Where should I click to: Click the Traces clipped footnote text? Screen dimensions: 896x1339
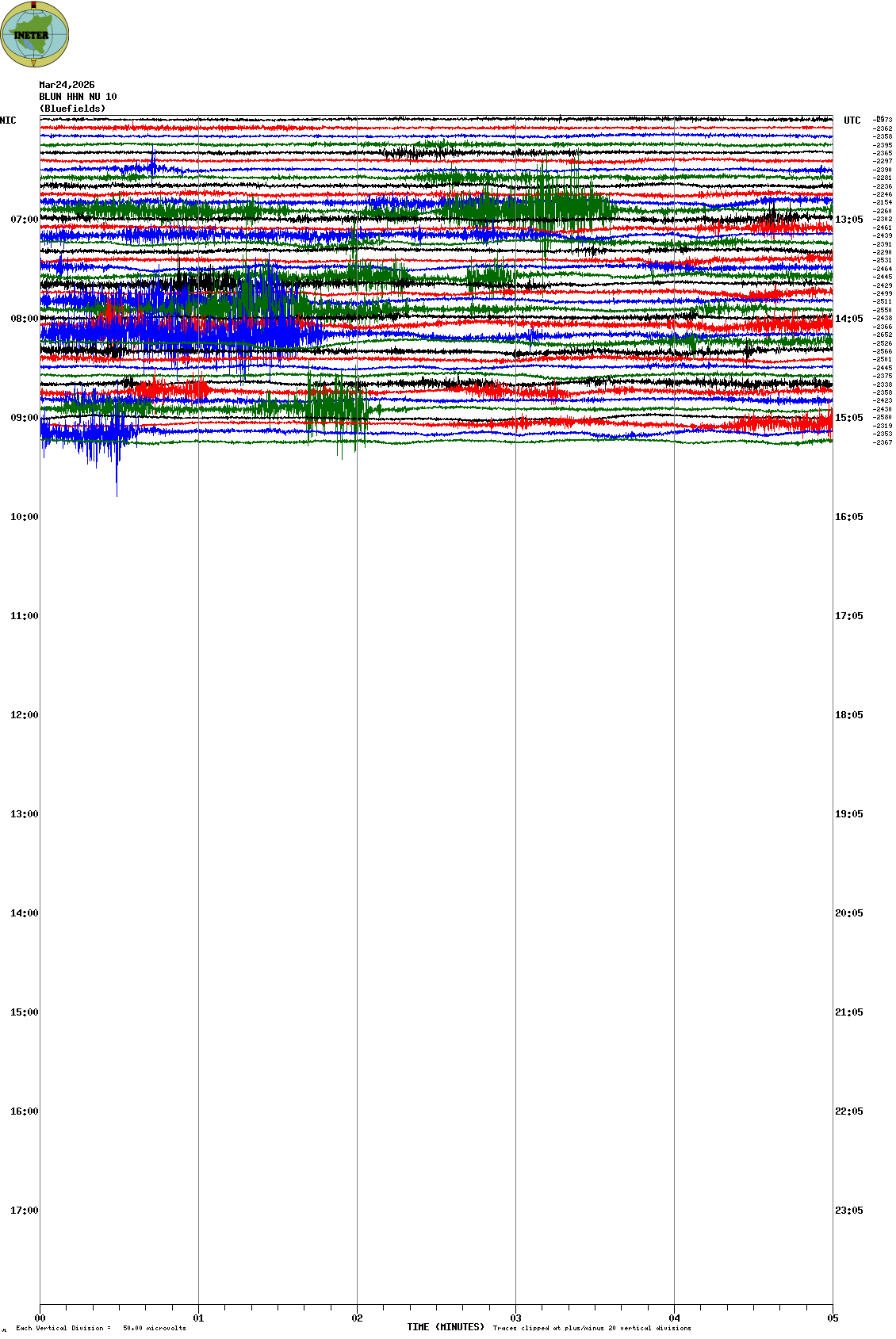coord(592,1328)
